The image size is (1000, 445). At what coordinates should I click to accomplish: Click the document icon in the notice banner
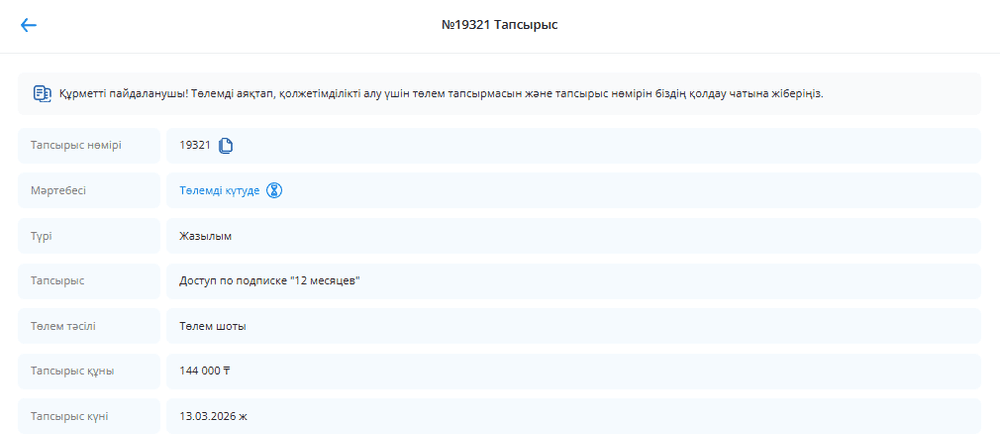tap(42, 93)
